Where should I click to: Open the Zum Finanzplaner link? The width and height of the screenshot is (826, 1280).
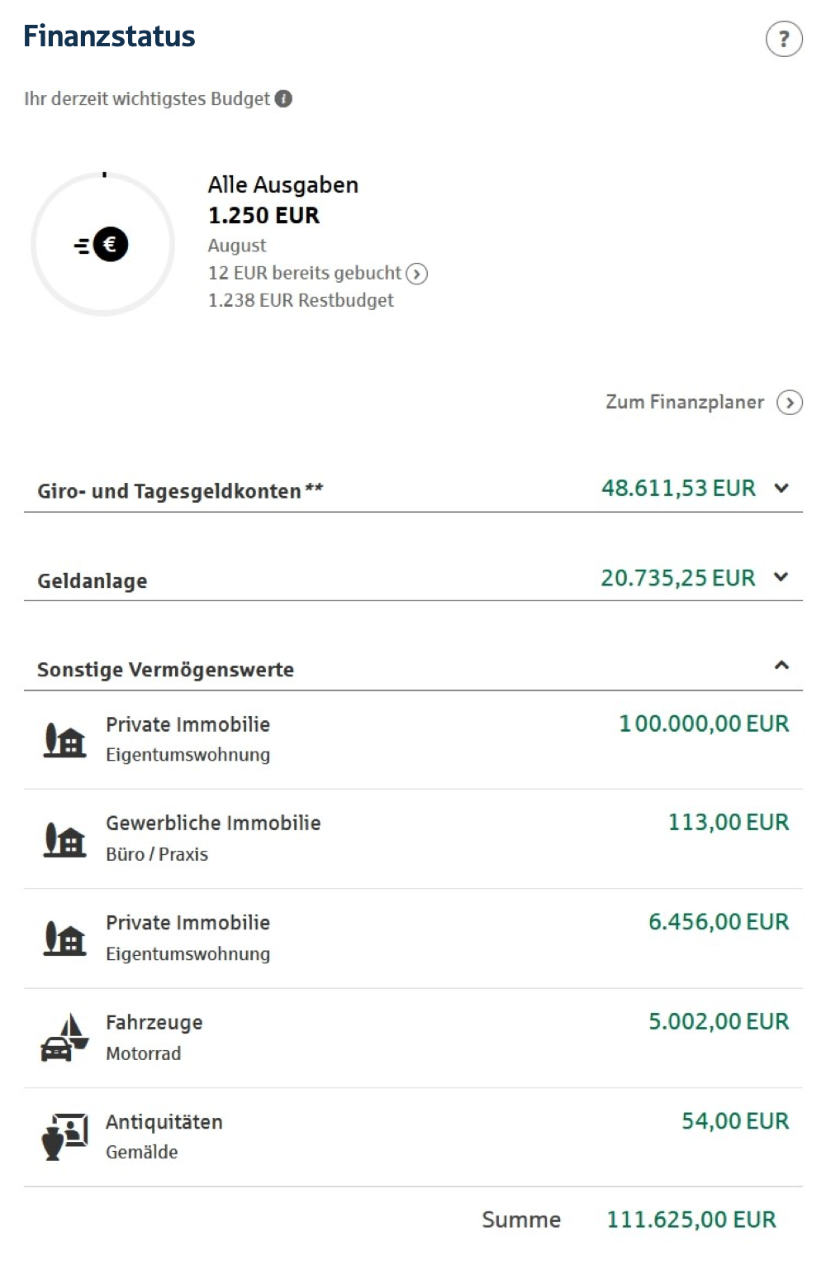coord(685,402)
